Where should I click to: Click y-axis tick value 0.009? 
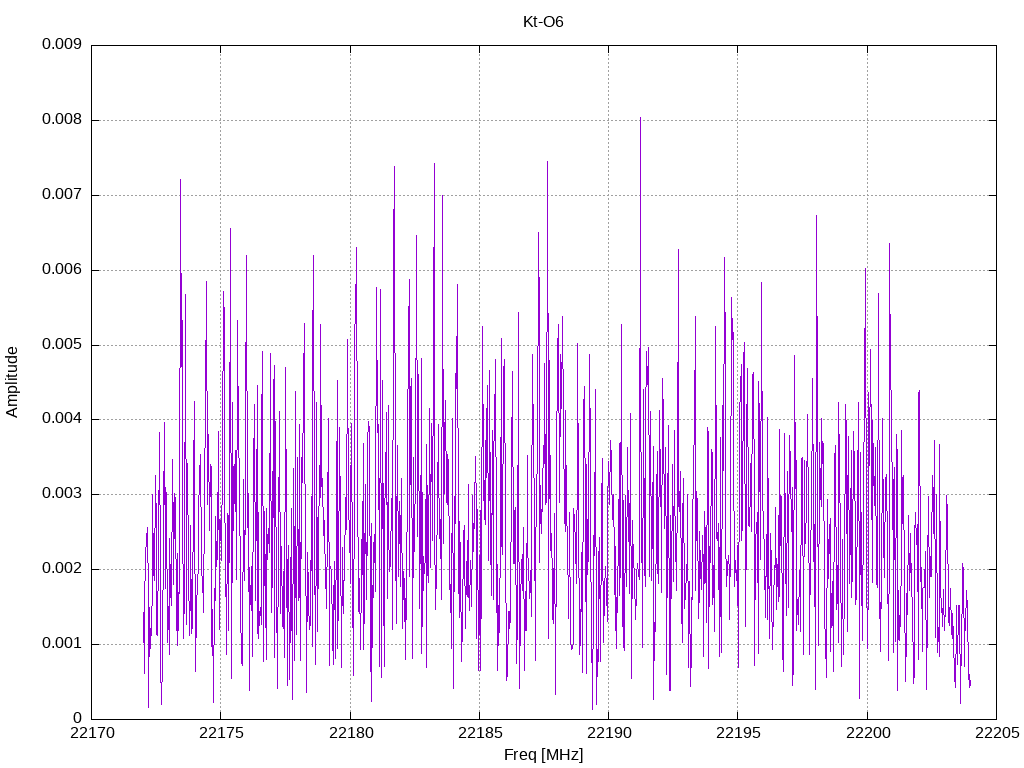[62, 44]
